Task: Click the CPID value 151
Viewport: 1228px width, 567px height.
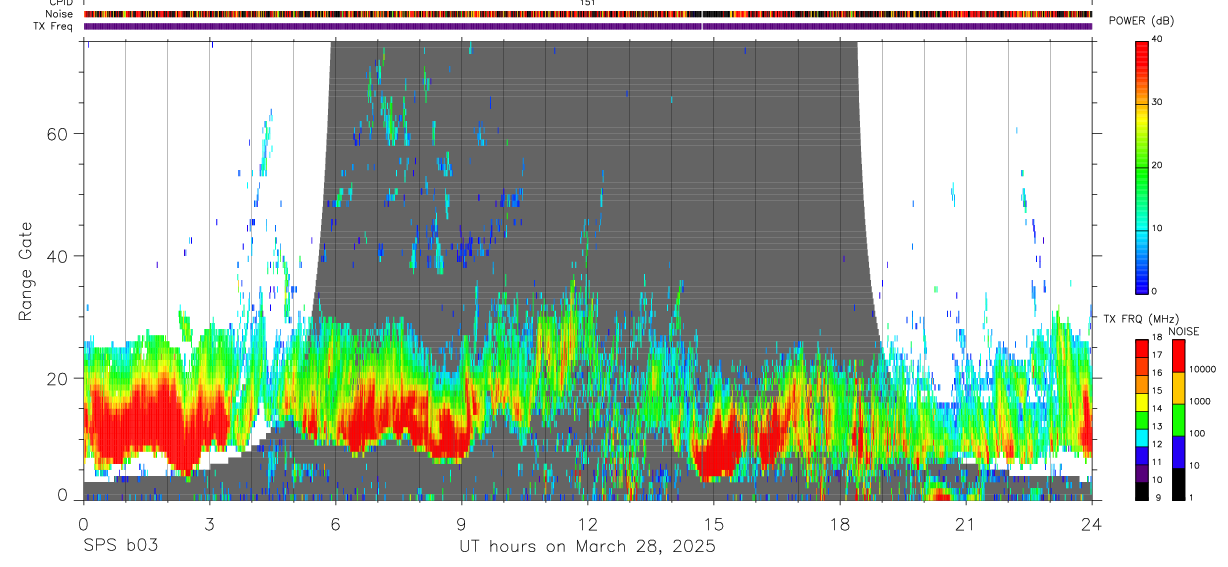Action: (x=588, y=3)
